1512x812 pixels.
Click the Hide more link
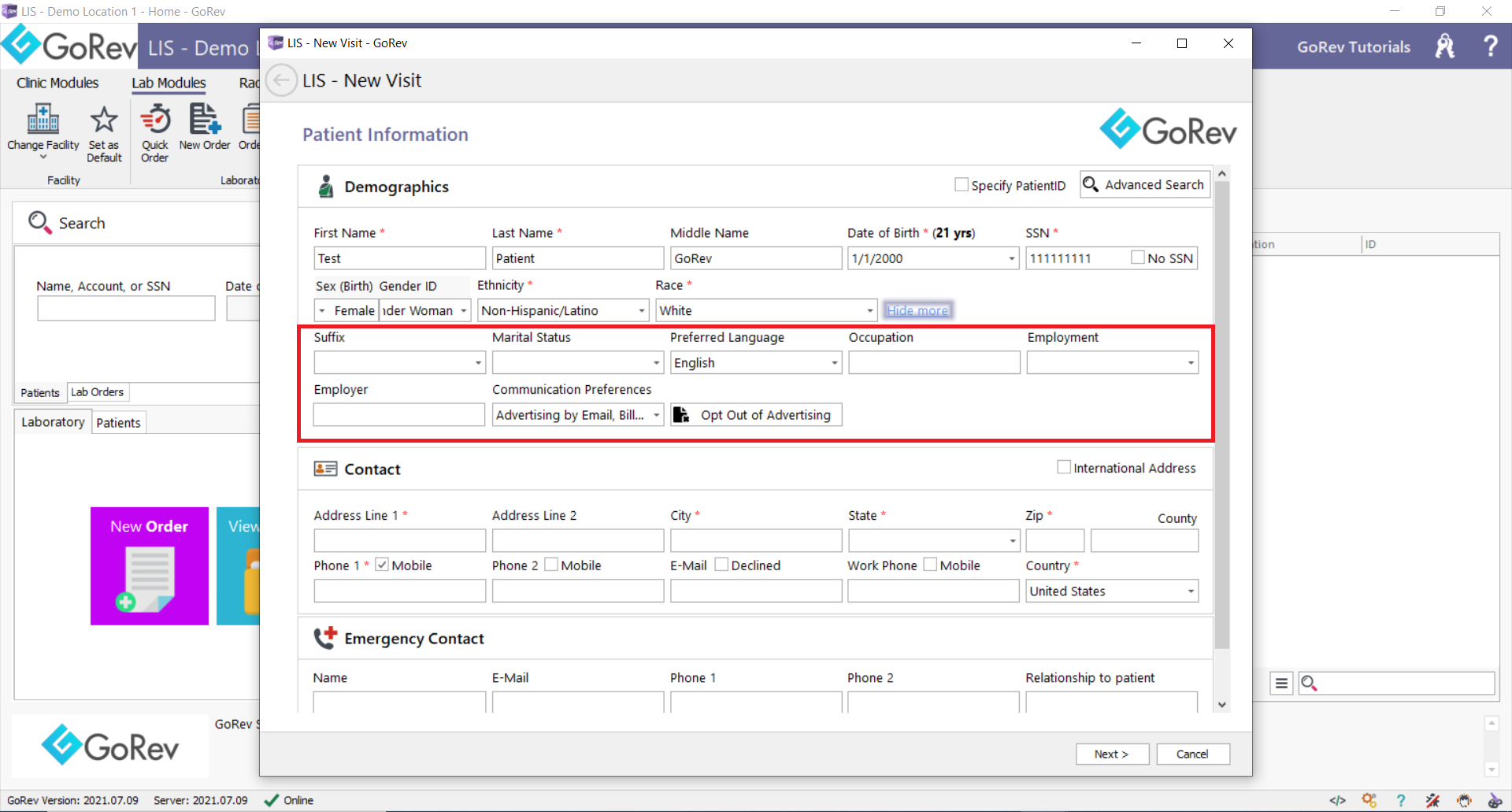[x=917, y=310]
